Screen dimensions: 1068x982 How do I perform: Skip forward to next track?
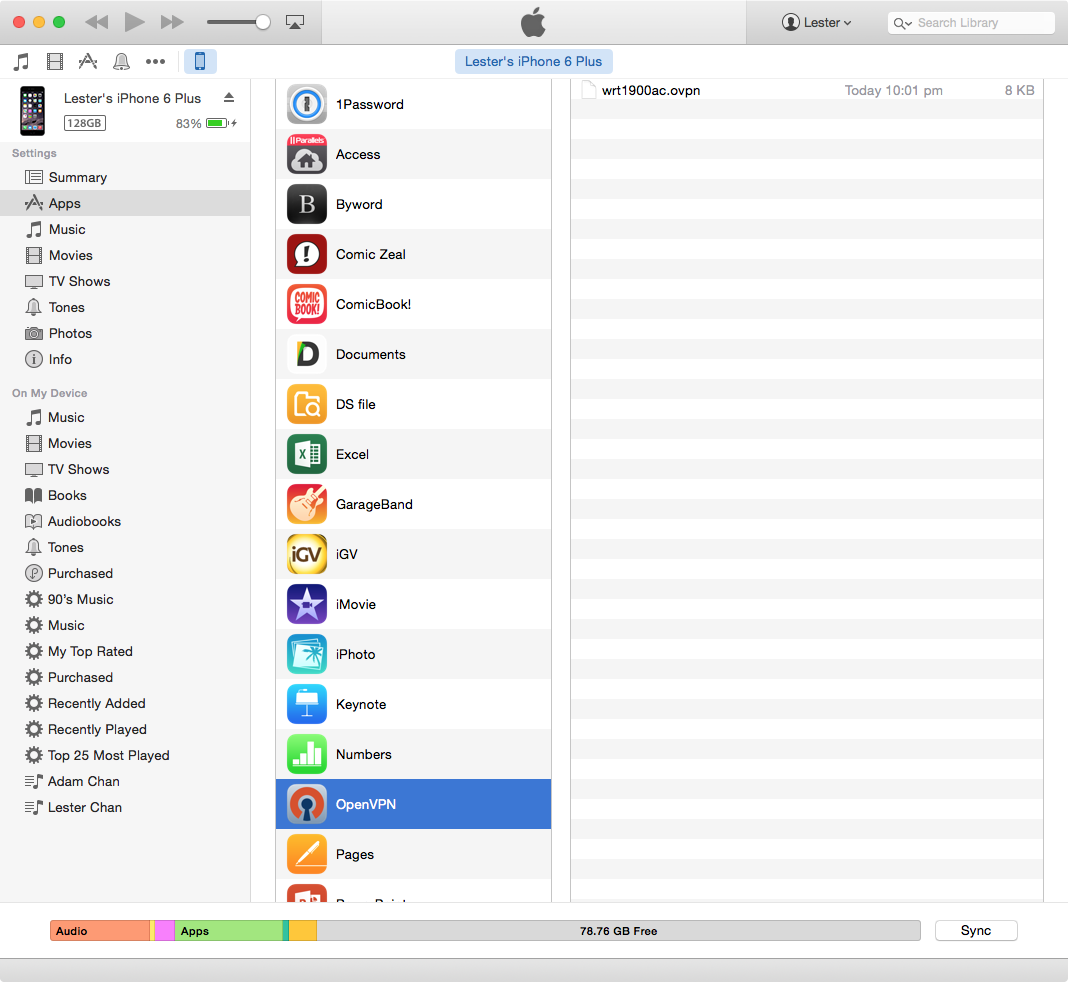coord(172,22)
